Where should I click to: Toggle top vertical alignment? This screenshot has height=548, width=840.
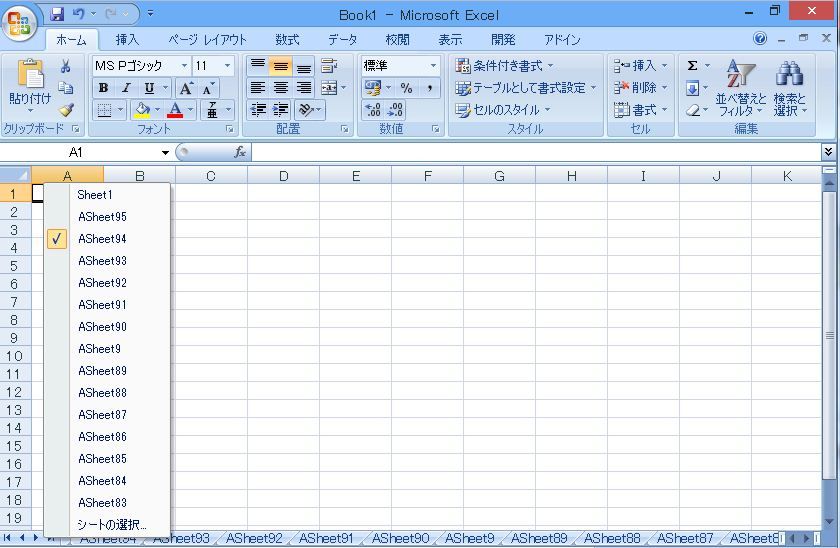tap(258, 66)
